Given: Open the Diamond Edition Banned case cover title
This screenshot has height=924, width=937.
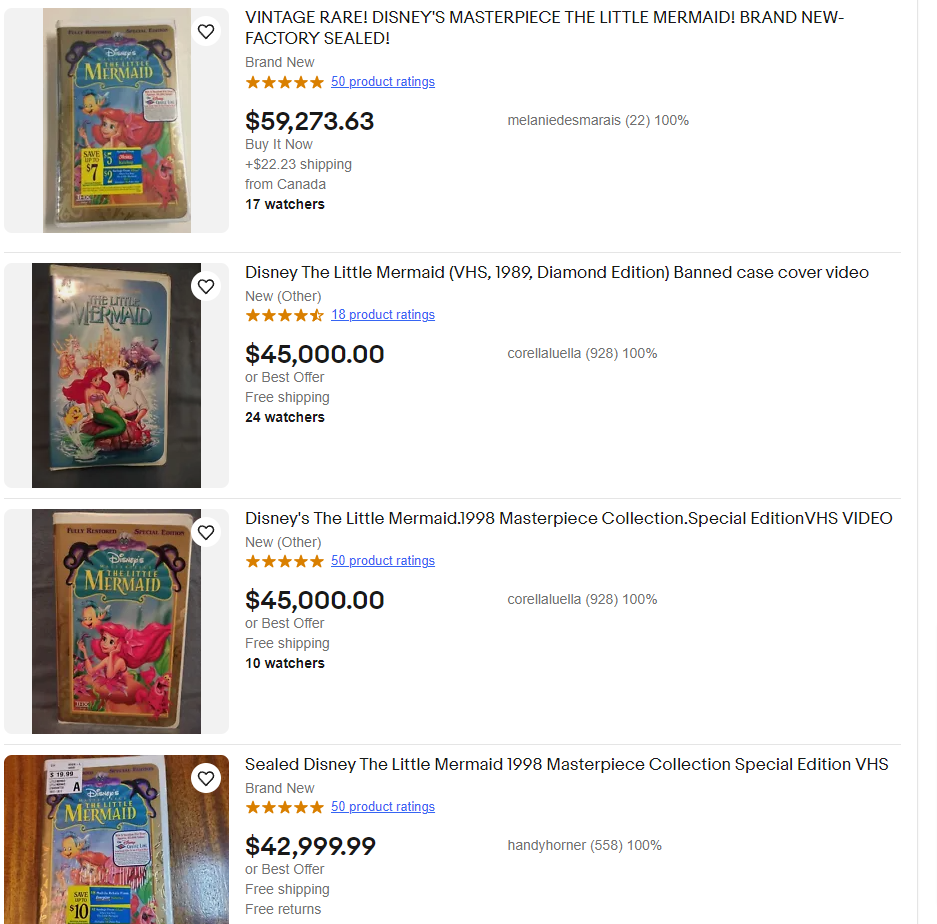Looking at the screenshot, I should point(557,272).
